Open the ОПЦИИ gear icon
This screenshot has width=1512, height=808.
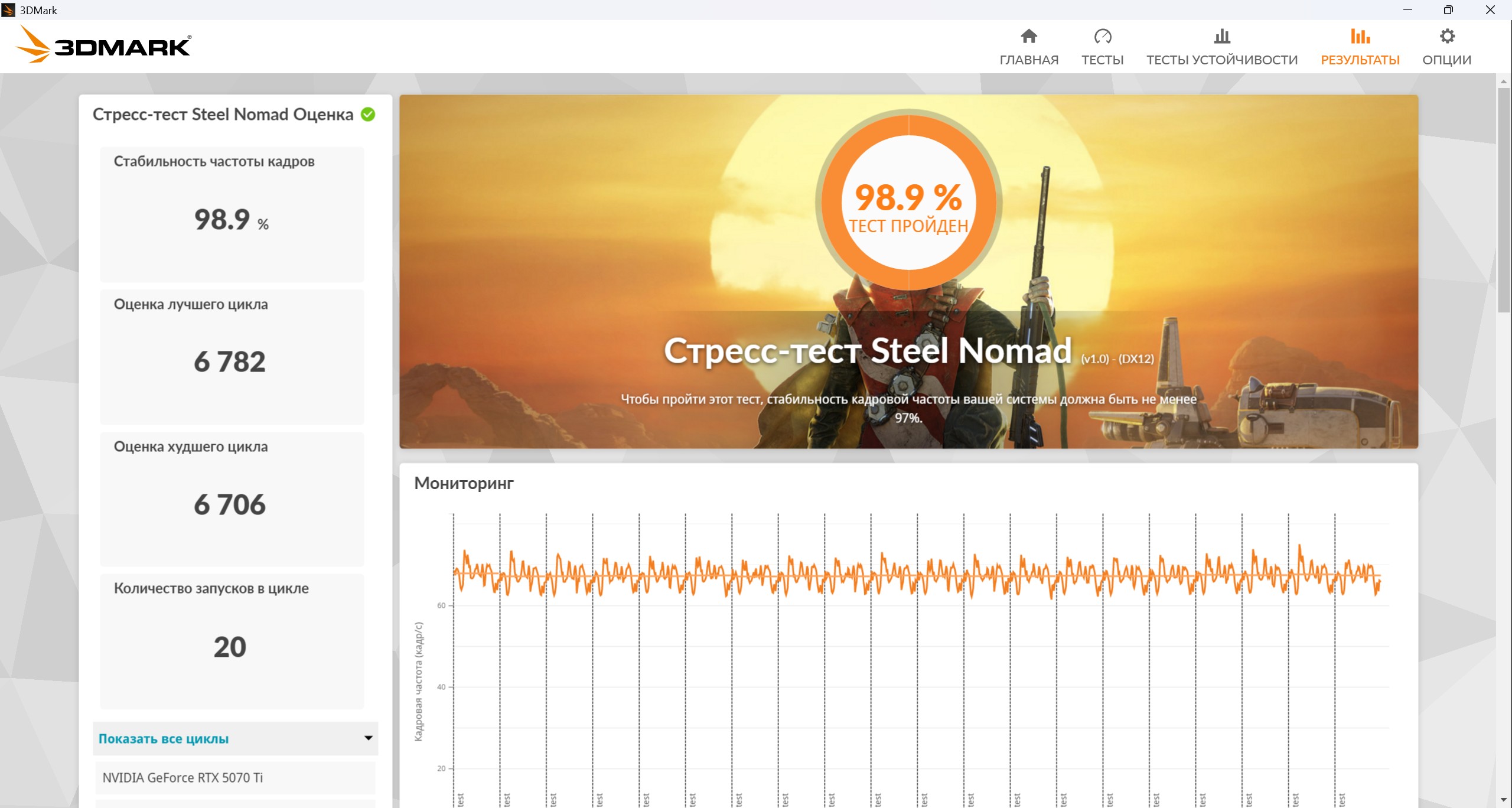click(1447, 36)
